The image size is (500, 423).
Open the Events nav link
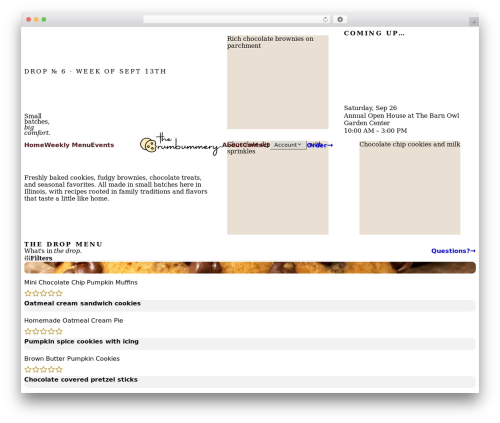[x=102, y=145]
